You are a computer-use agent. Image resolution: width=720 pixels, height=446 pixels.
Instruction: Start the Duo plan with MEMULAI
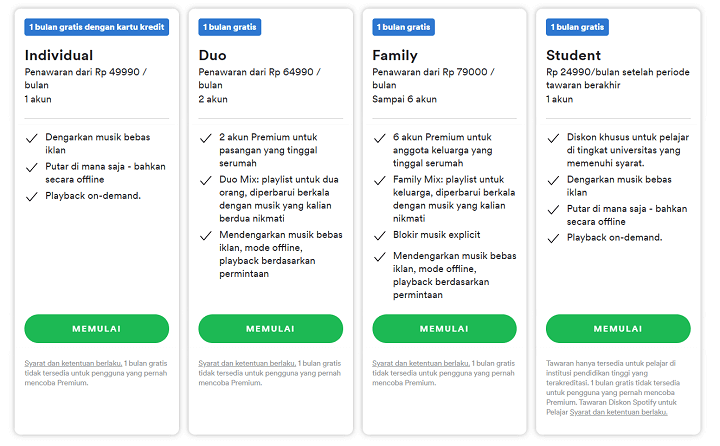[x=270, y=328]
